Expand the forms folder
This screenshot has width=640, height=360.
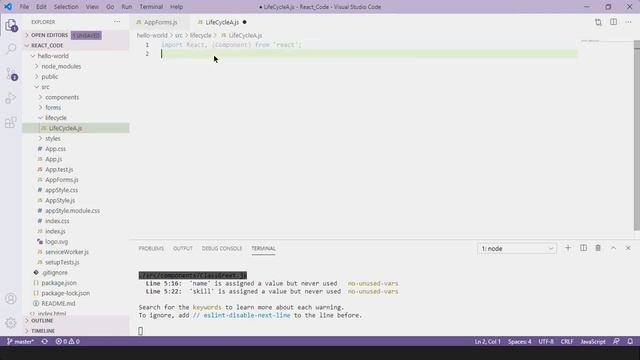[x=76, y=107]
